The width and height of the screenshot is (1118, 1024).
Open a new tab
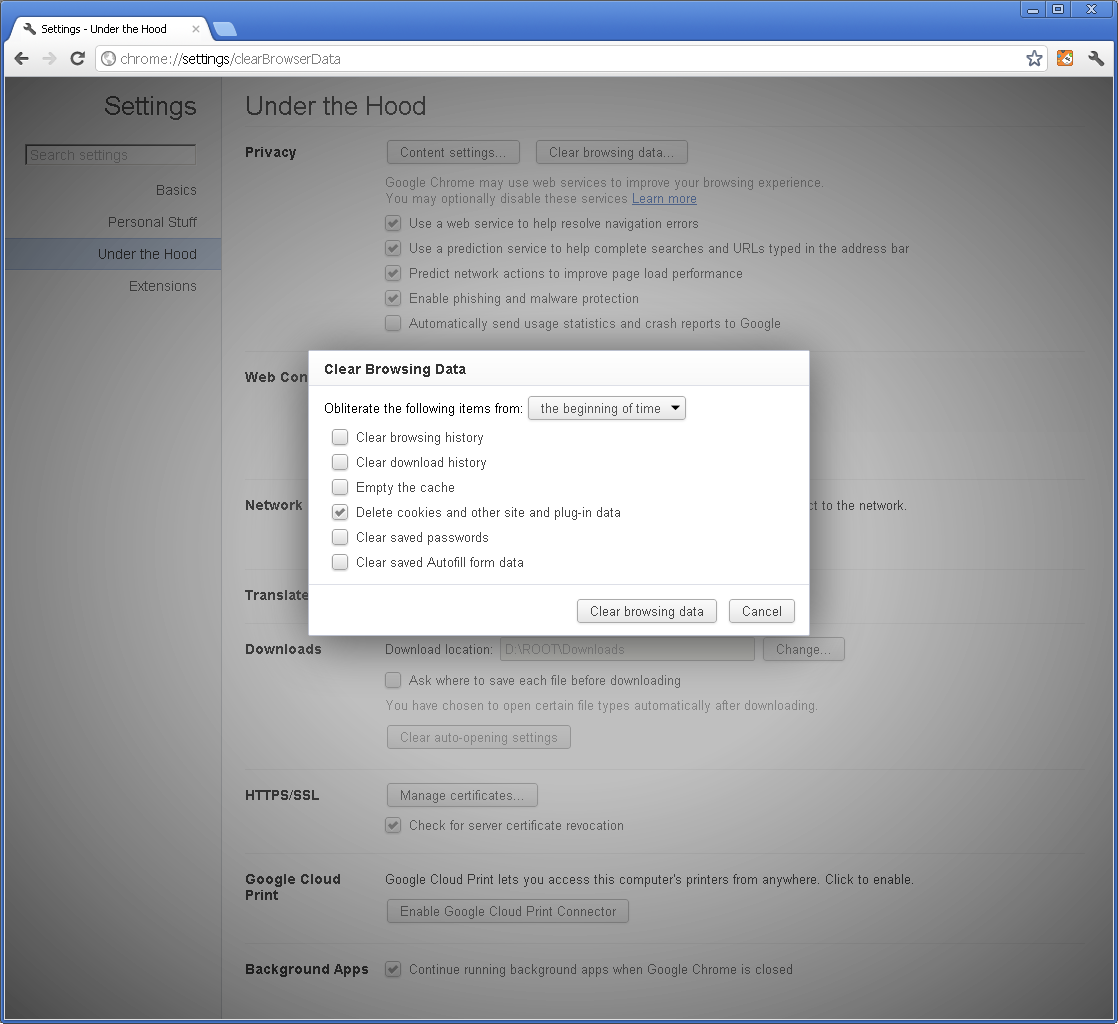tap(225, 29)
